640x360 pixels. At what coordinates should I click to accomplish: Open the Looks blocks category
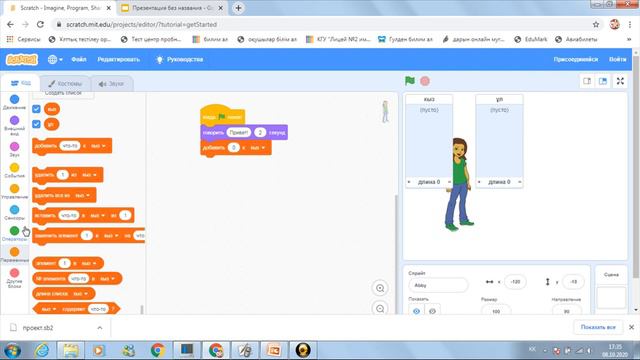[14, 125]
